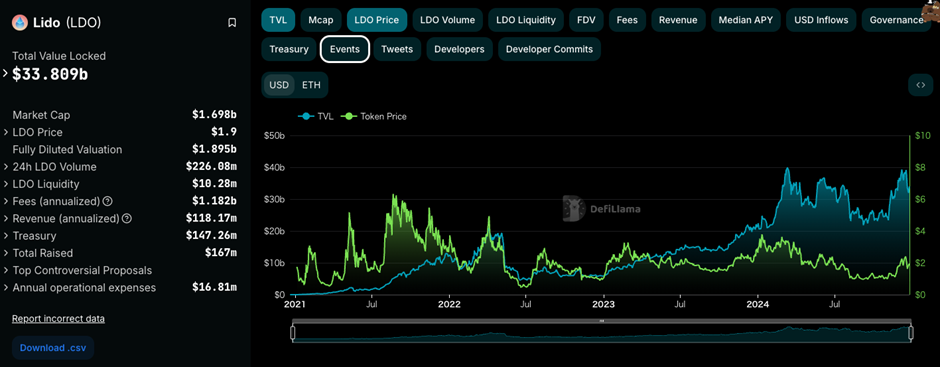
Task: Click the Fully Diluted Valuation value $1.895b
Action: click(214, 149)
